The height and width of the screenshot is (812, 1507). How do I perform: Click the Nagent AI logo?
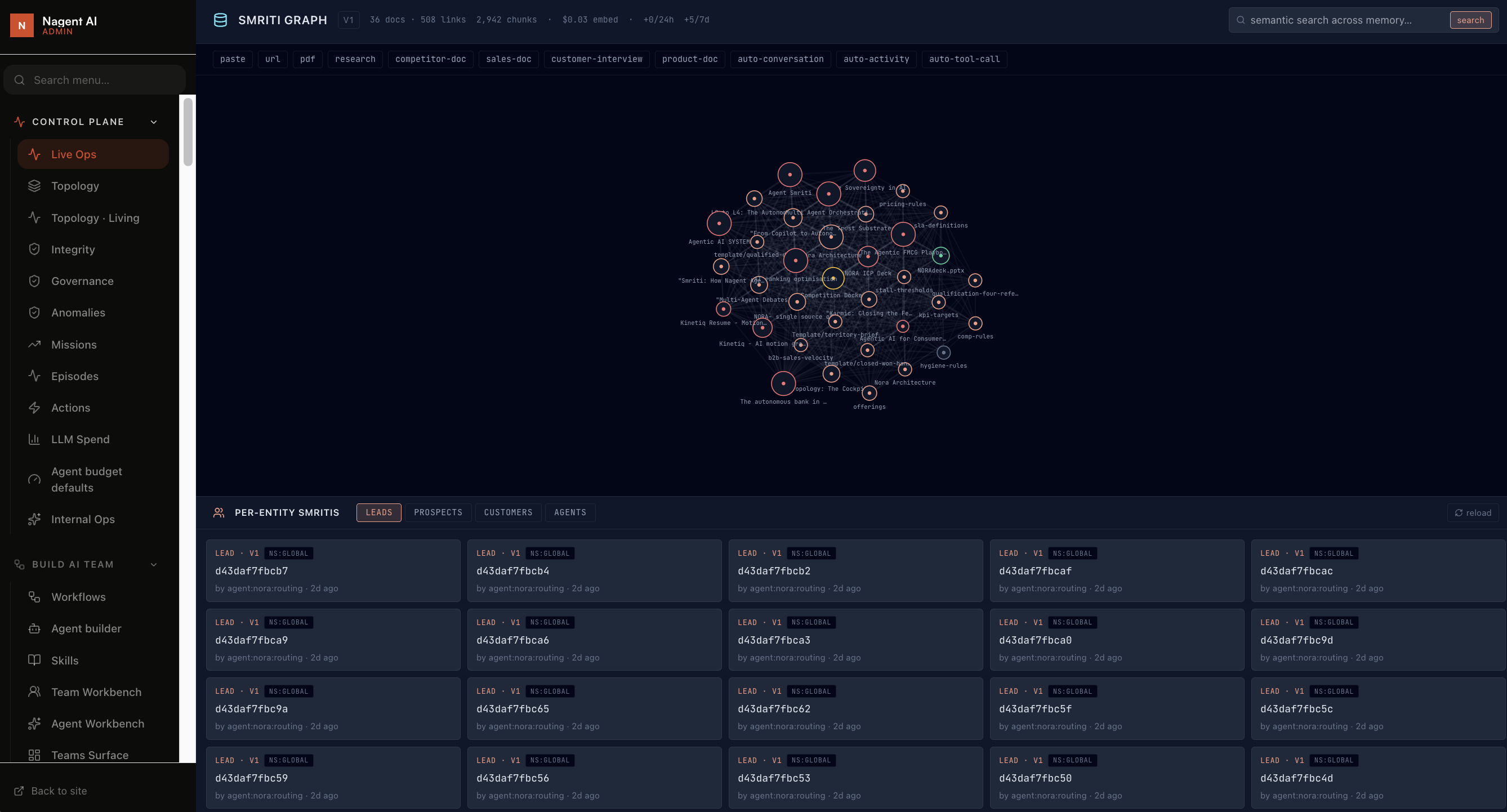21,25
